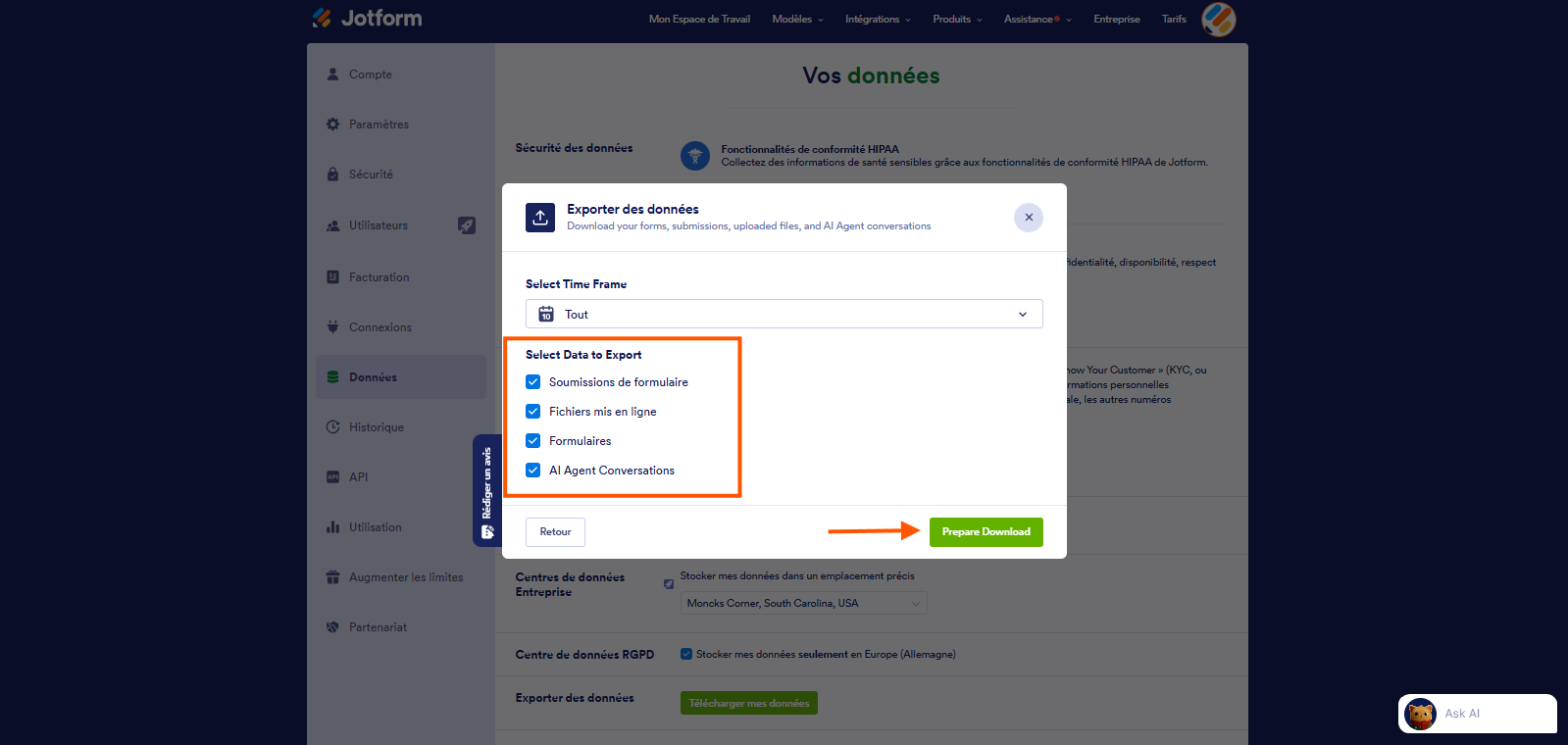Toggle Stocker mes données dans un emplacement précis
The image size is (1568, 745).
(x=669, y=584)
